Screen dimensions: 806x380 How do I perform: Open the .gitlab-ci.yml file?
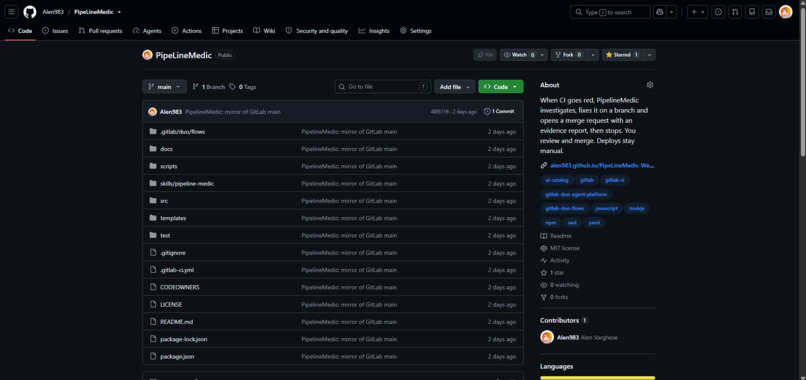point(177,270)
